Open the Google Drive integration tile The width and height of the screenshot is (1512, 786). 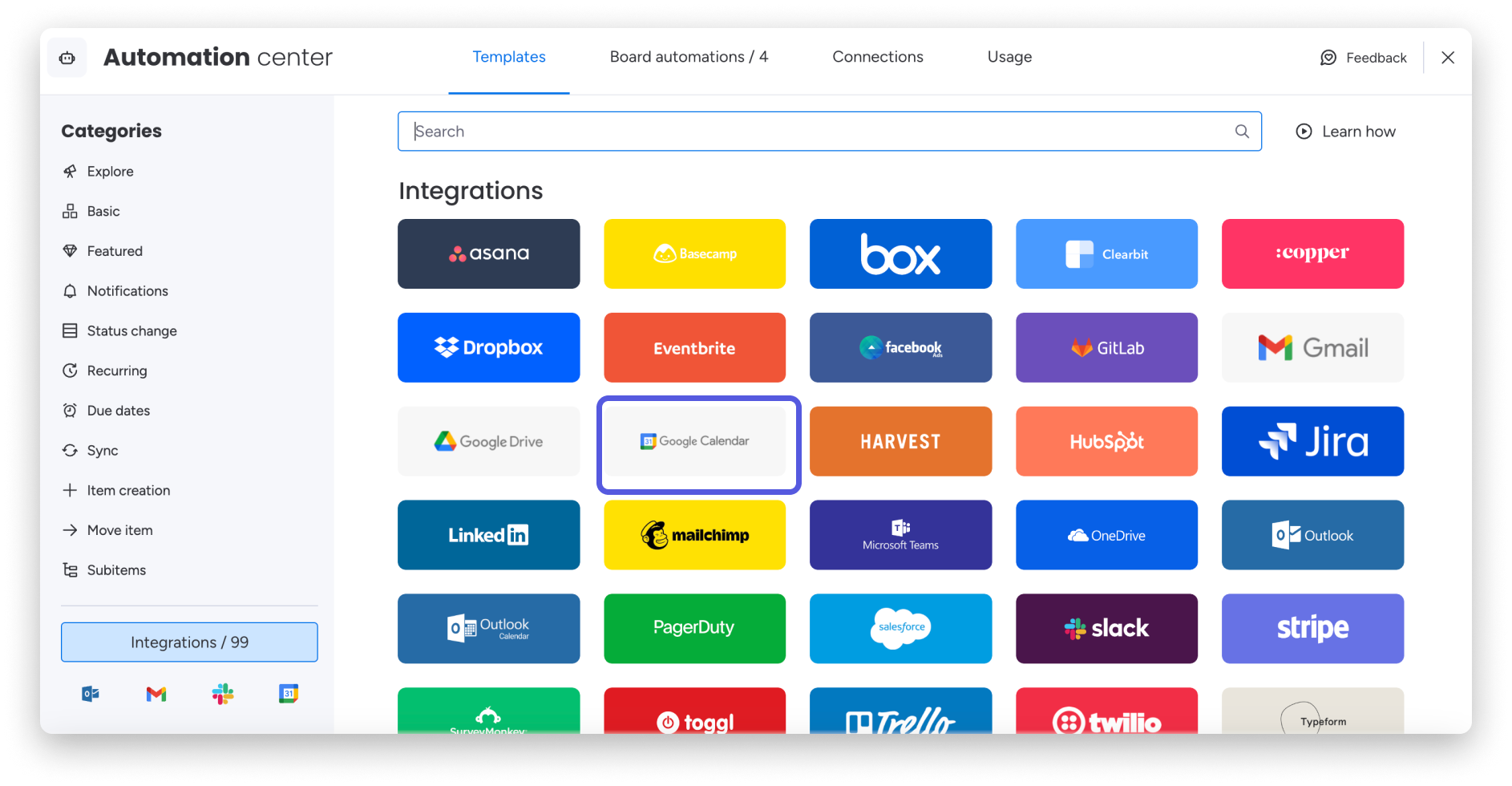tap(488, 441)
